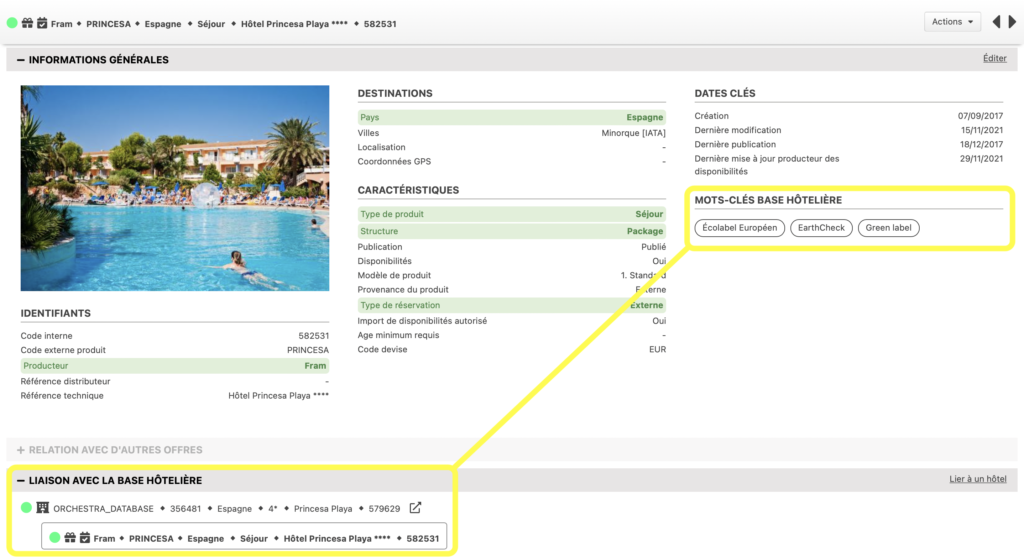The width and height of the screenshot is (1024, 558).
Task: Collapse the Informations Générales section
Action: click(20, 60)
